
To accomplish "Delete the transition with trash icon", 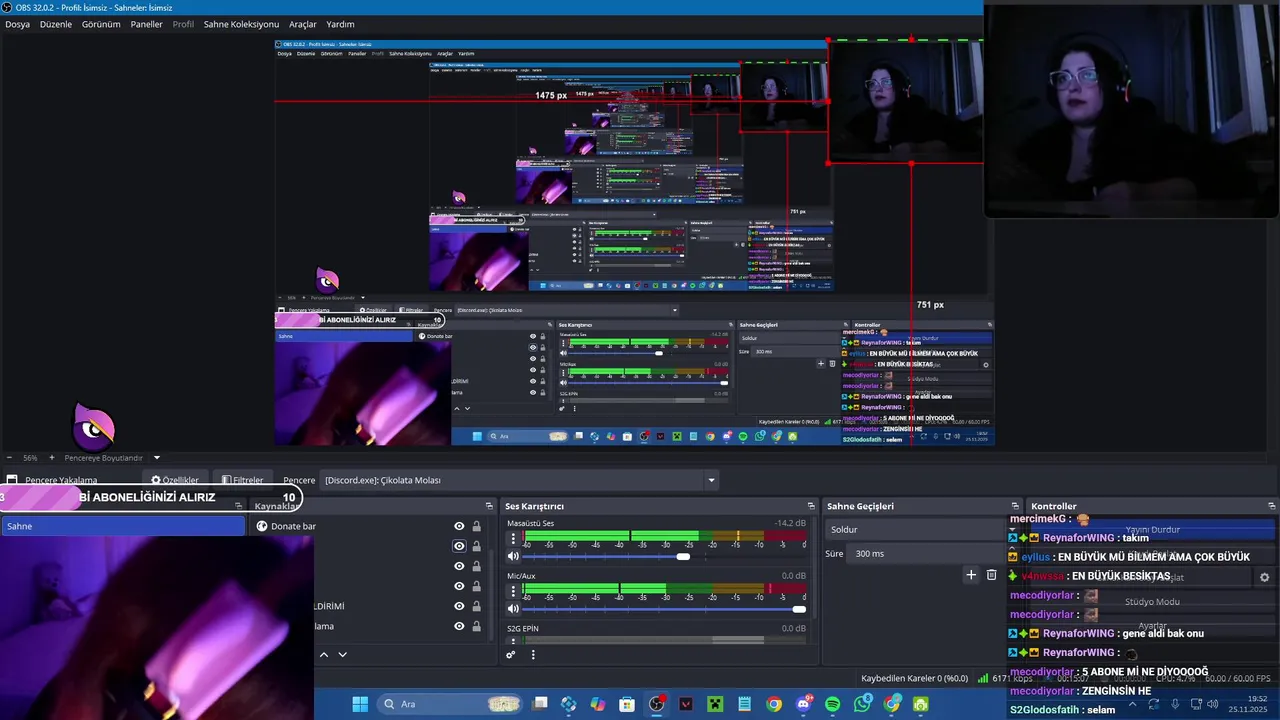I will [991, 575].
